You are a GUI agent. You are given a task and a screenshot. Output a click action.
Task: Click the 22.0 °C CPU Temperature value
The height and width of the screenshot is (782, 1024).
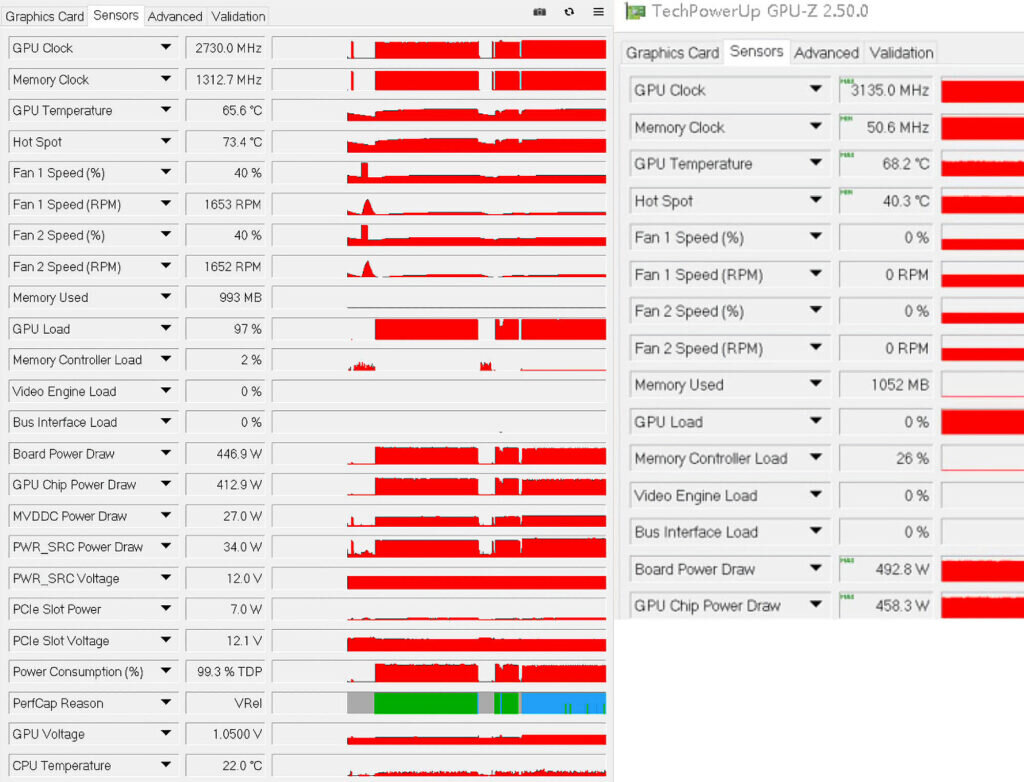(x=225, y=766)
